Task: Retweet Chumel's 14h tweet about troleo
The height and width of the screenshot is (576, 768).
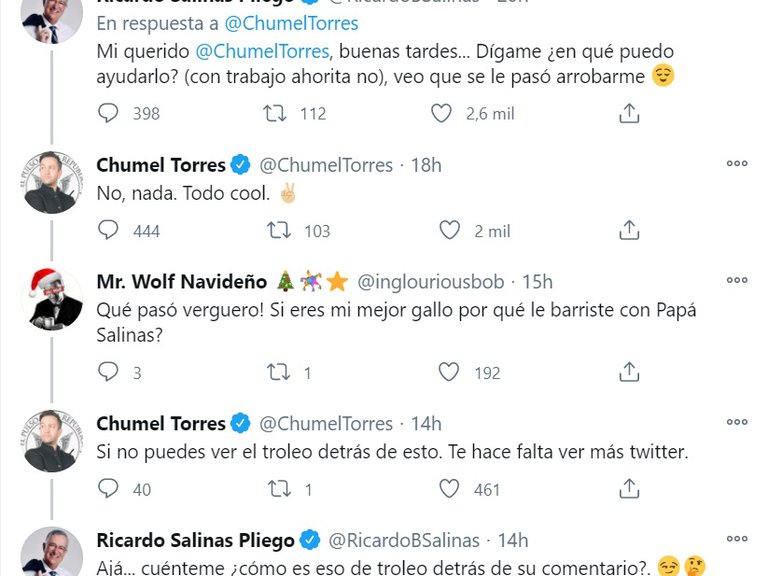Action: [279, 489]
